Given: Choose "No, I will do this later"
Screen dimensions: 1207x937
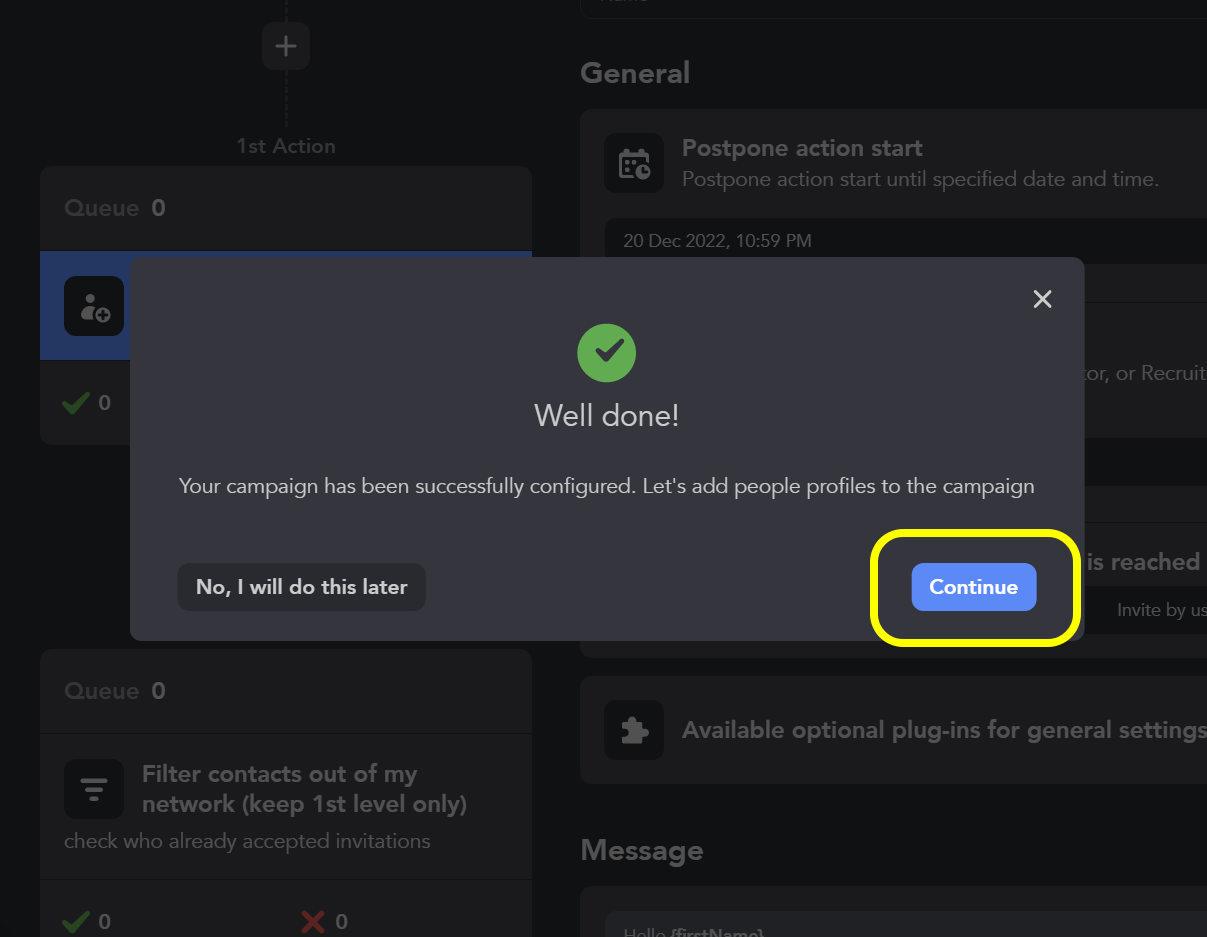Looking at the screenshot, I should (301, 587).
